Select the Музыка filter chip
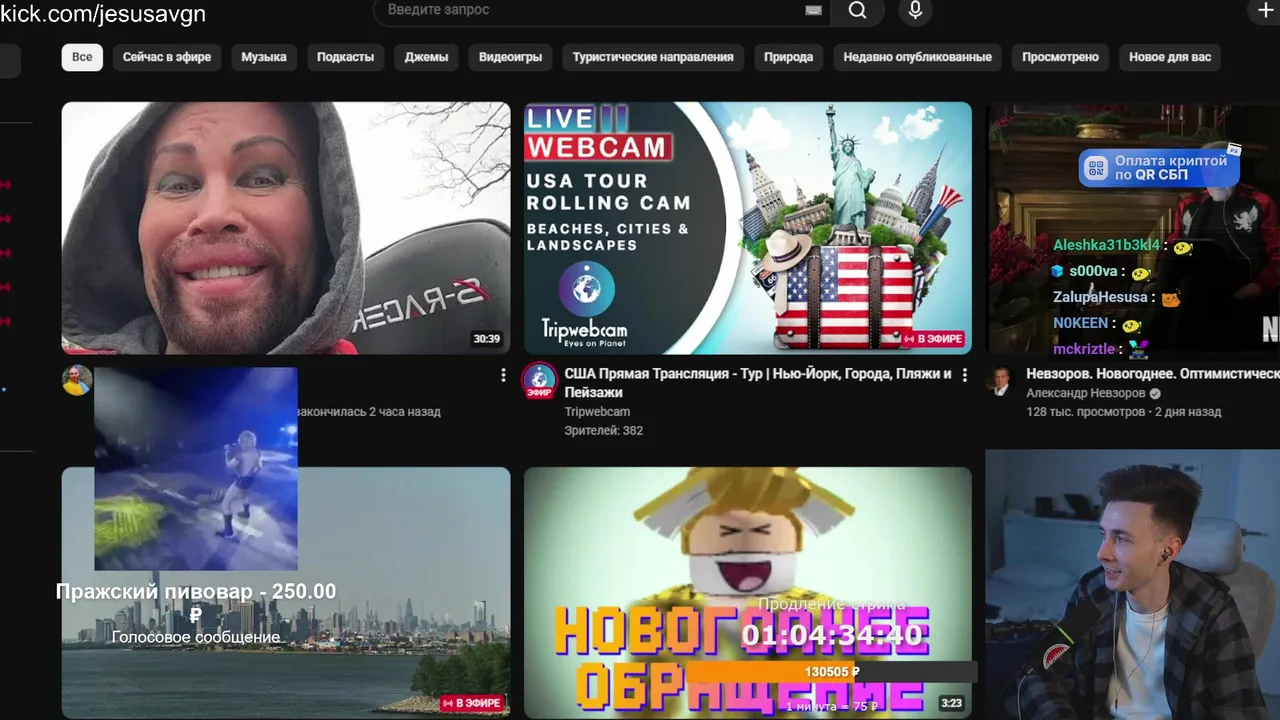The height and width of the screenshot is (720, 1280). (x=264, y=57)
